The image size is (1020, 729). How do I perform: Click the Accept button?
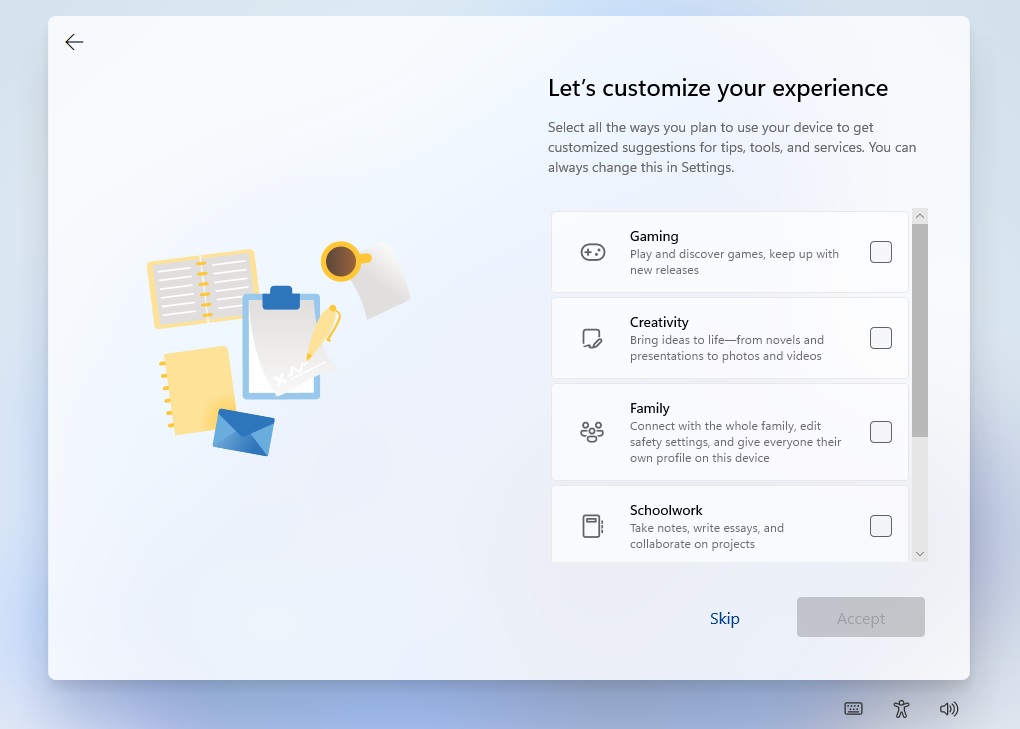(861, 617)
